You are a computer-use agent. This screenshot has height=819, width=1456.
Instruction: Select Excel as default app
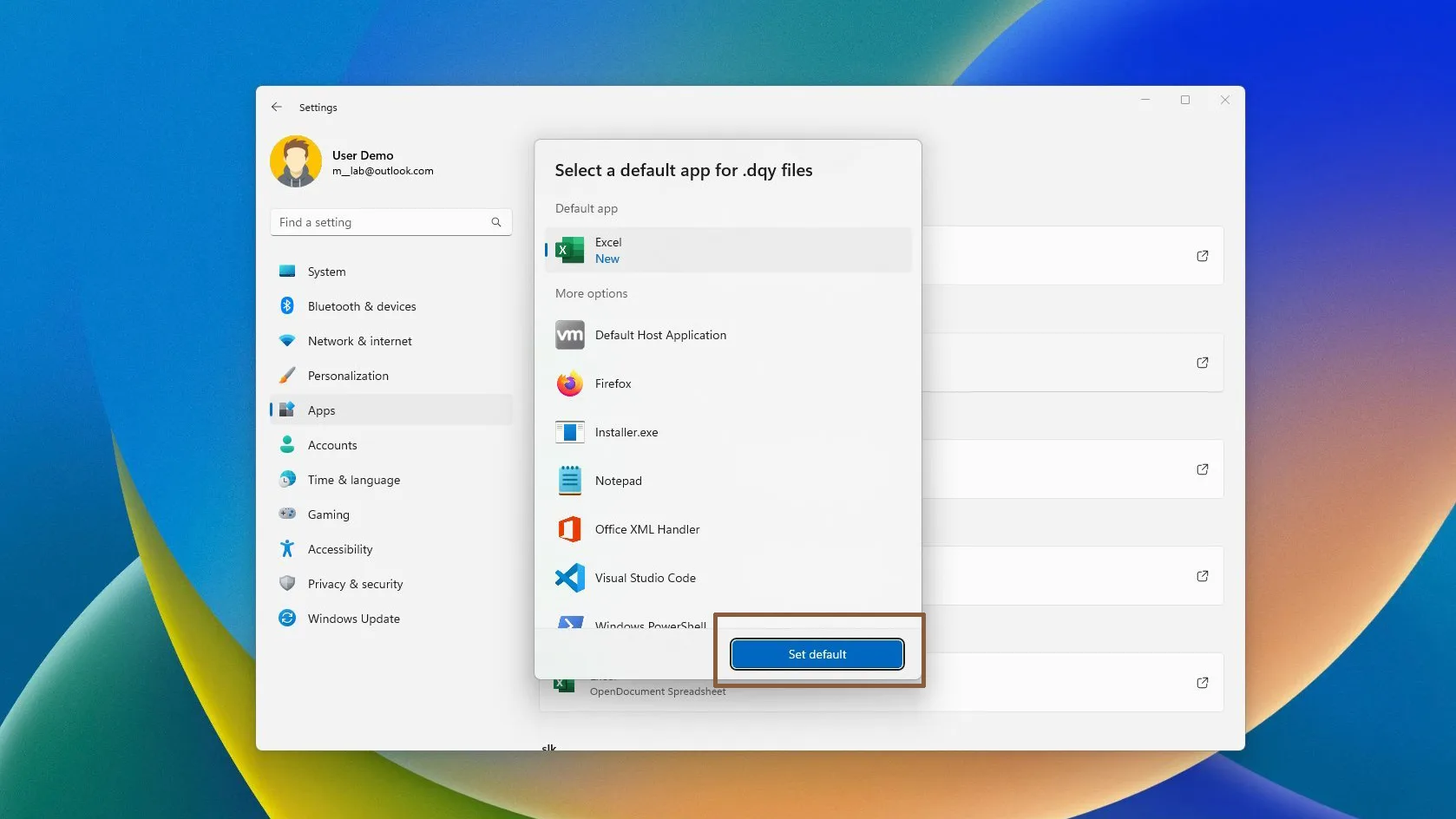coord(728,250)
